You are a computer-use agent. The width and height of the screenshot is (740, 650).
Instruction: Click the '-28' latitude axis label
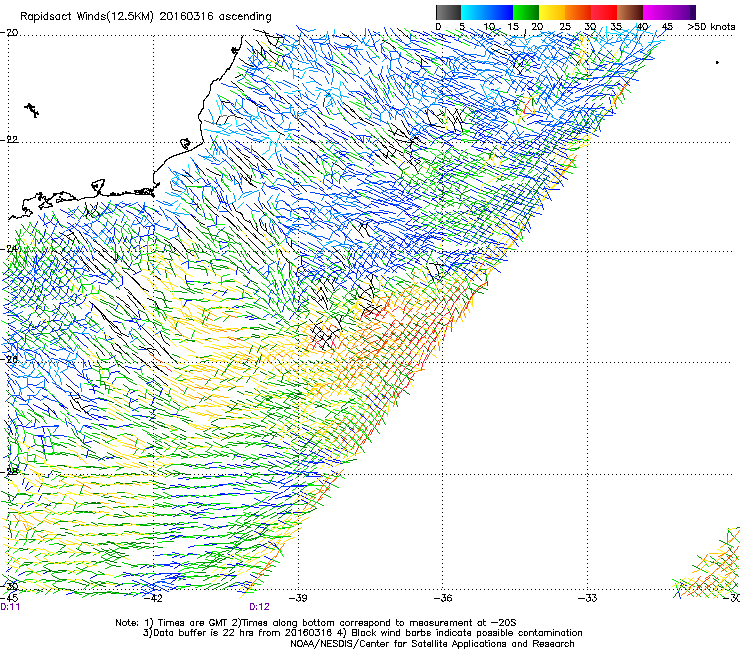pyautogui.click(x=9, y=472)
